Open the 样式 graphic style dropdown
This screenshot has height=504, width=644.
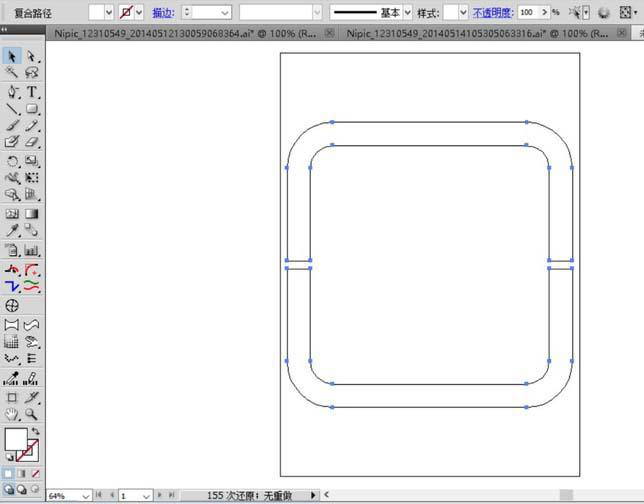tap(463, 13)
